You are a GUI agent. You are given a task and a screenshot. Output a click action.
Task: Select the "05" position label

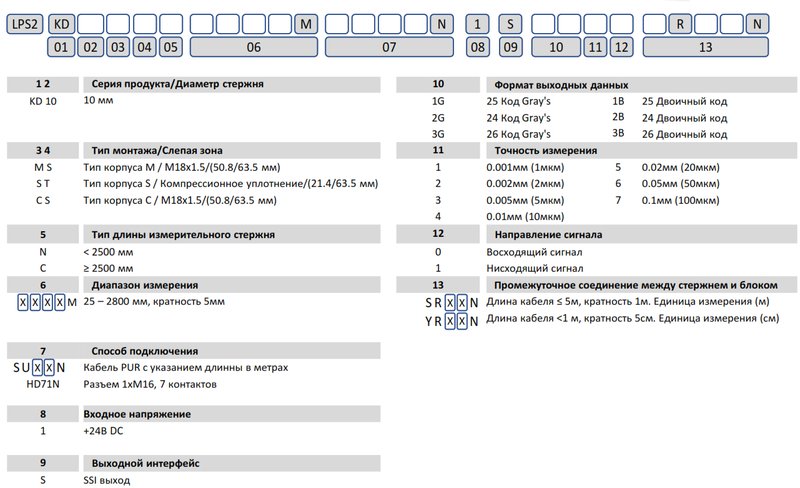coord(171,47)
